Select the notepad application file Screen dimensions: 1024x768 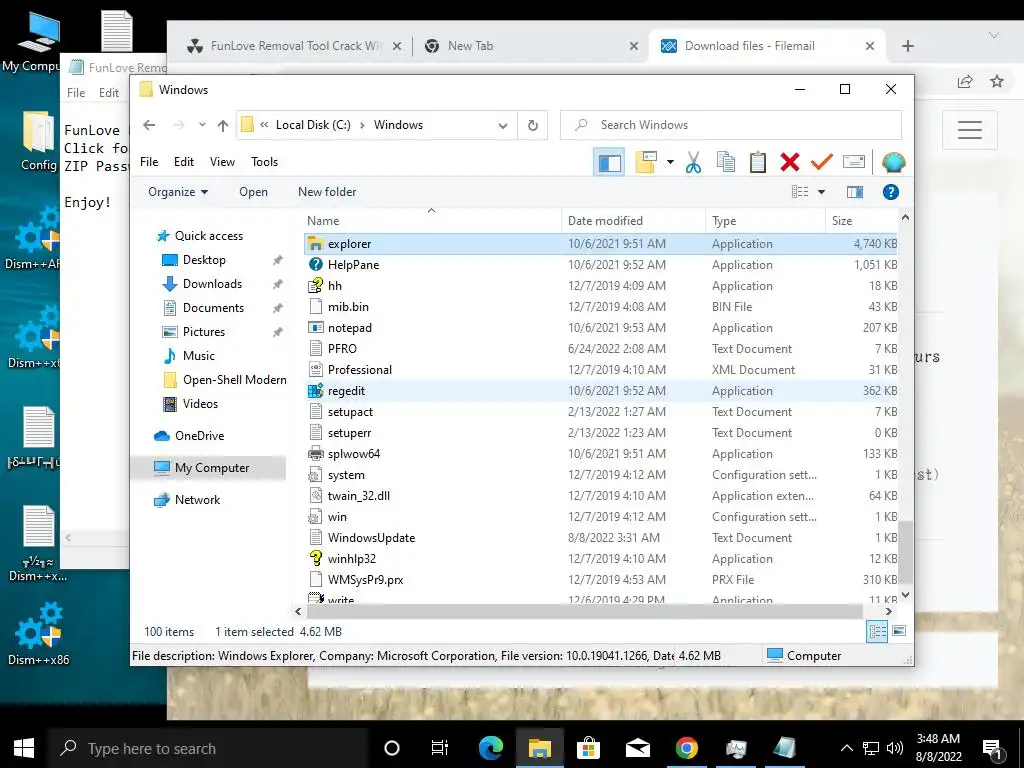tap(601, 328)
